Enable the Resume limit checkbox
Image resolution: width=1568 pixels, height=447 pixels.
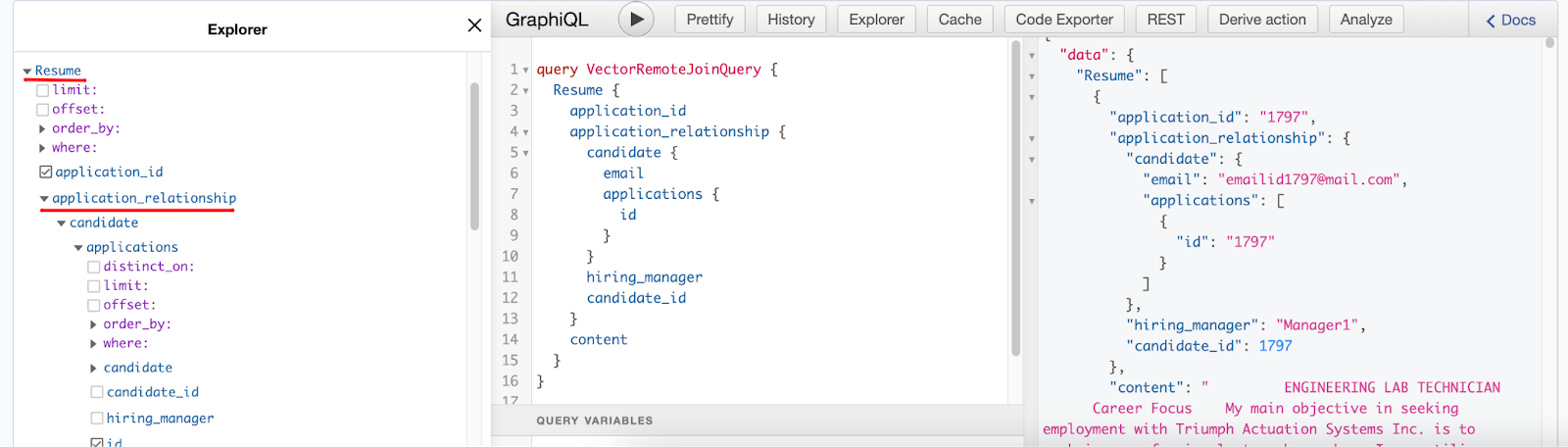coord(43,90)
